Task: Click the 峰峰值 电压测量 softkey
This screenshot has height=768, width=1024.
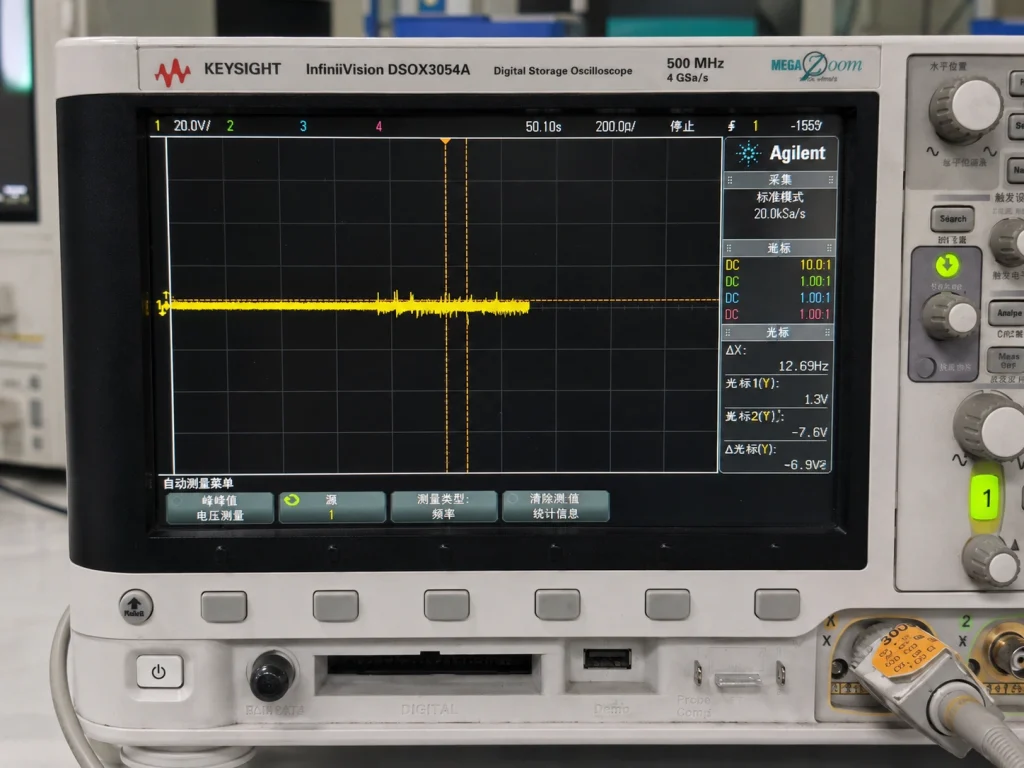Action: (219, 508)
